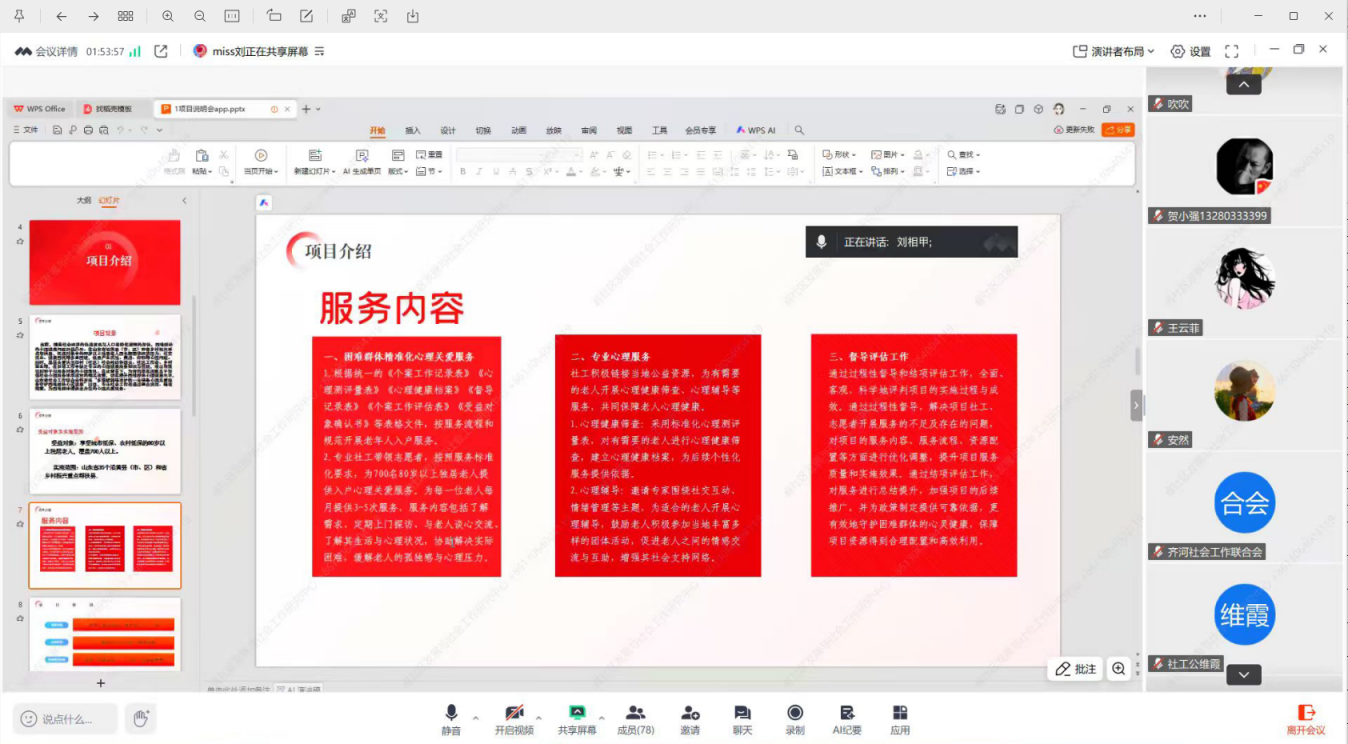This screenshot has width=1348, height=744.
Task: Invite participants using the 邀请 icon
Action: click(x=689, y=718)
